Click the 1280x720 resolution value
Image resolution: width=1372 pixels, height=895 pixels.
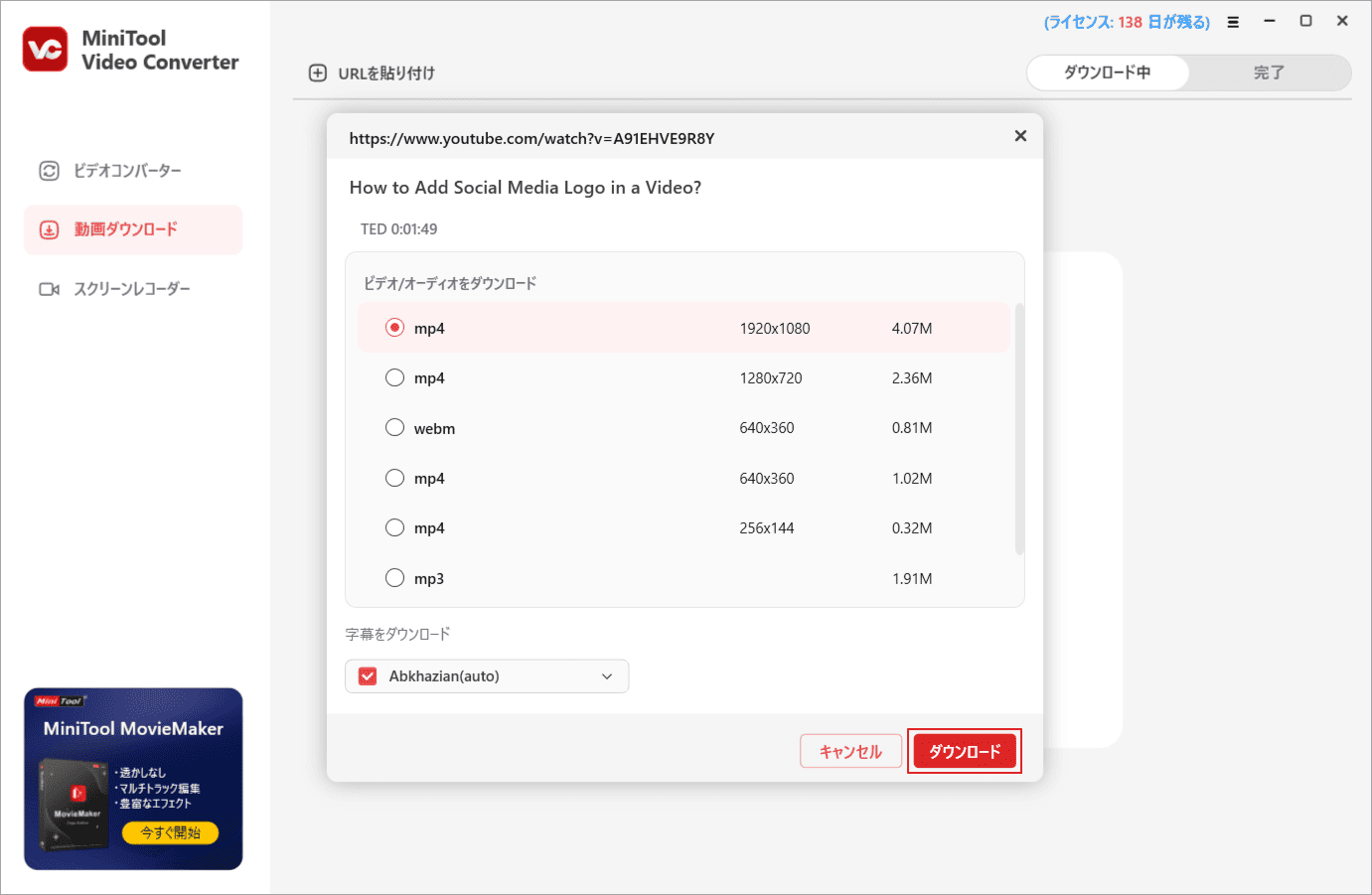(x=771, y=377)
